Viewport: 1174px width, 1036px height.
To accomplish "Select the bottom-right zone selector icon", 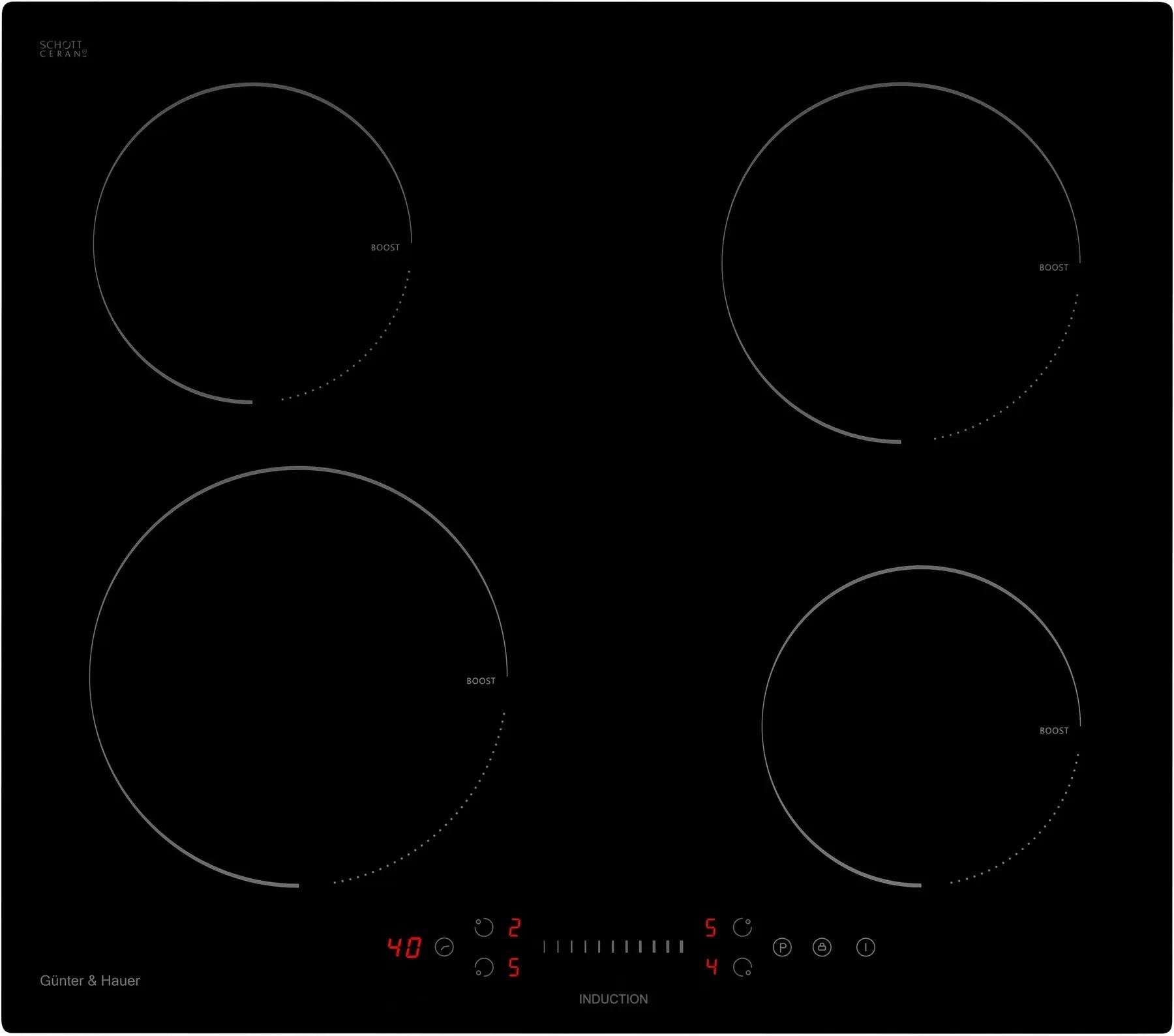I will [x=742, y=967].
